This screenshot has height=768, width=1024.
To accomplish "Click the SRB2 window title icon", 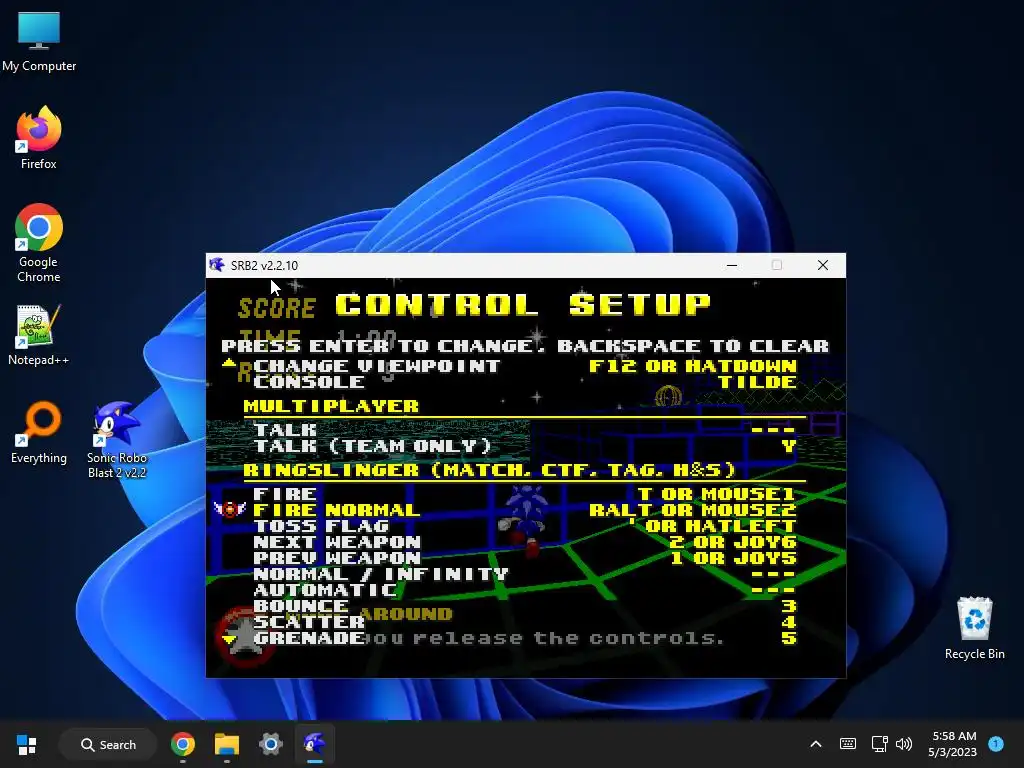I will click(217, 265).
